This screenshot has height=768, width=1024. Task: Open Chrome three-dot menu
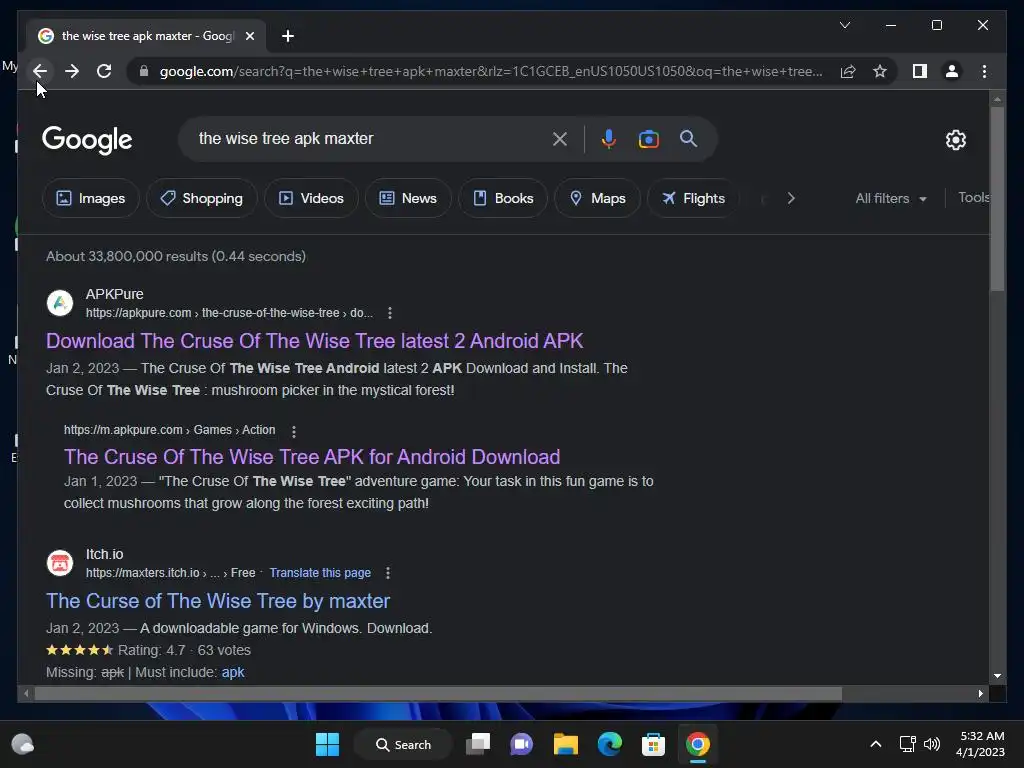[984, 71]
